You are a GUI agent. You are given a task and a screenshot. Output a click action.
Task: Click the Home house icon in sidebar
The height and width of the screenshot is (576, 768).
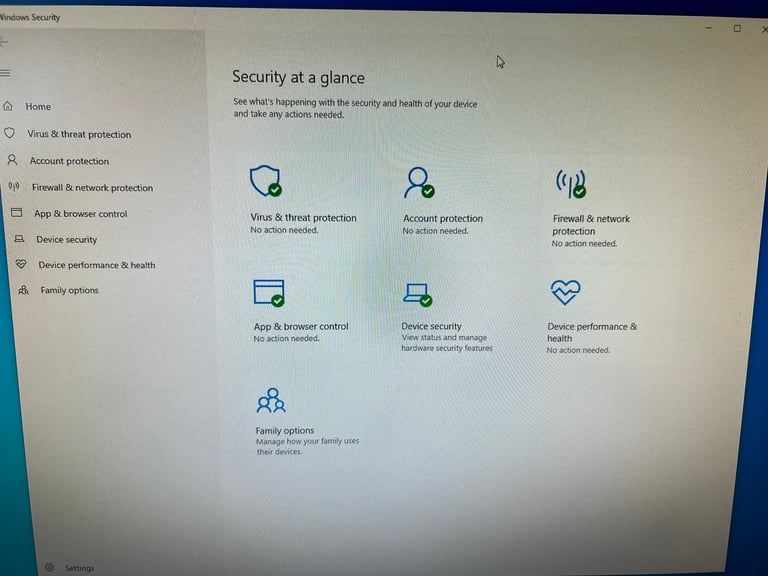pos(8,106)
